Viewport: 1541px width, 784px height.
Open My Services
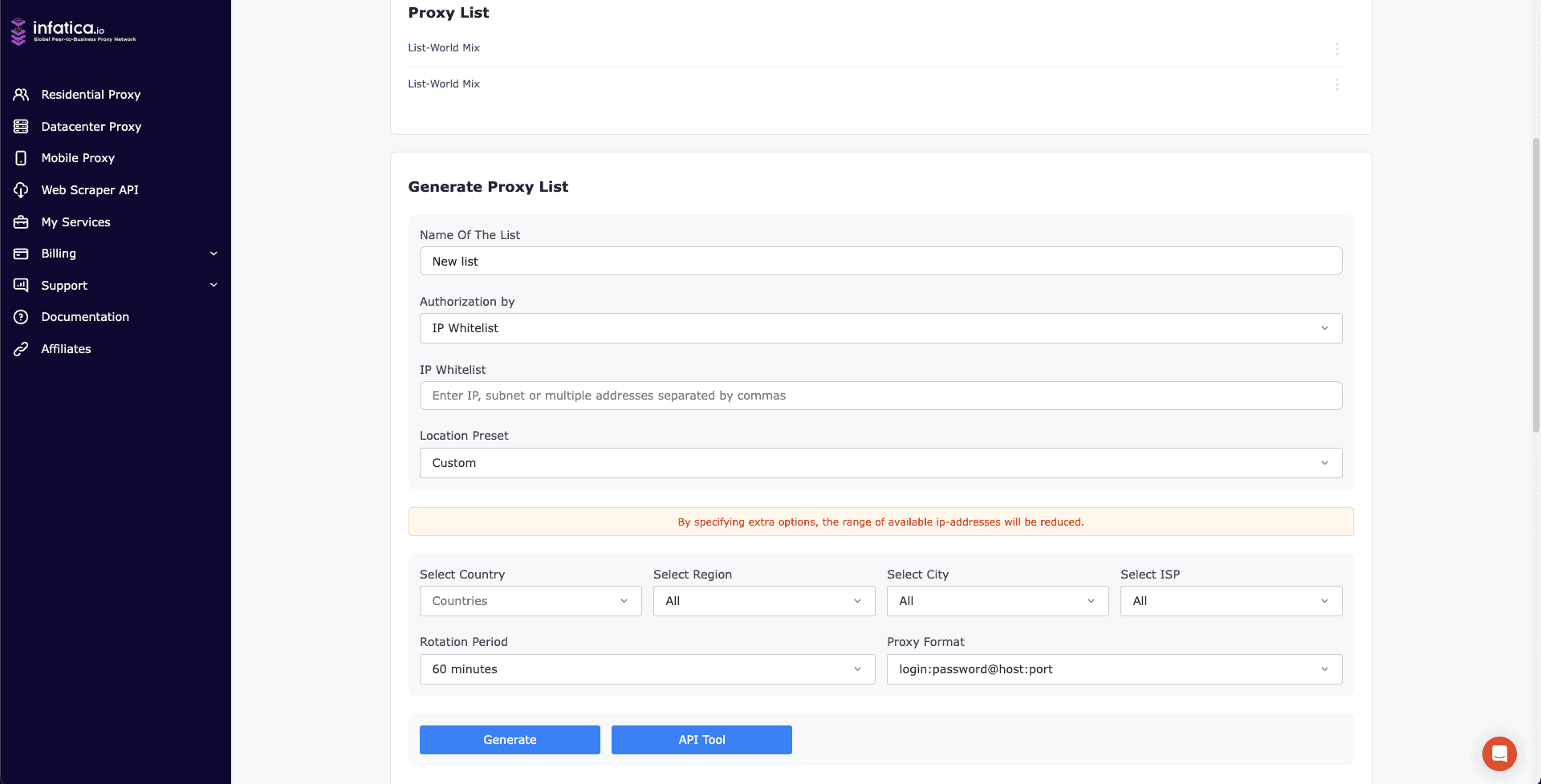(75, 222)
